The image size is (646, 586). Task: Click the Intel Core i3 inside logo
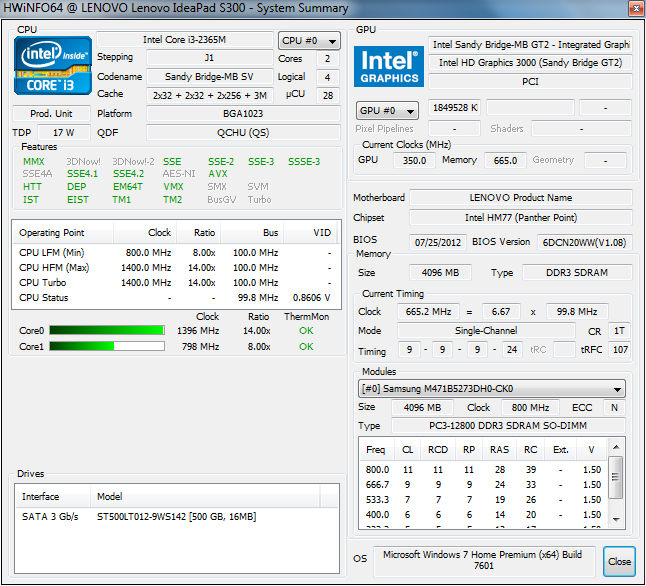52,68
